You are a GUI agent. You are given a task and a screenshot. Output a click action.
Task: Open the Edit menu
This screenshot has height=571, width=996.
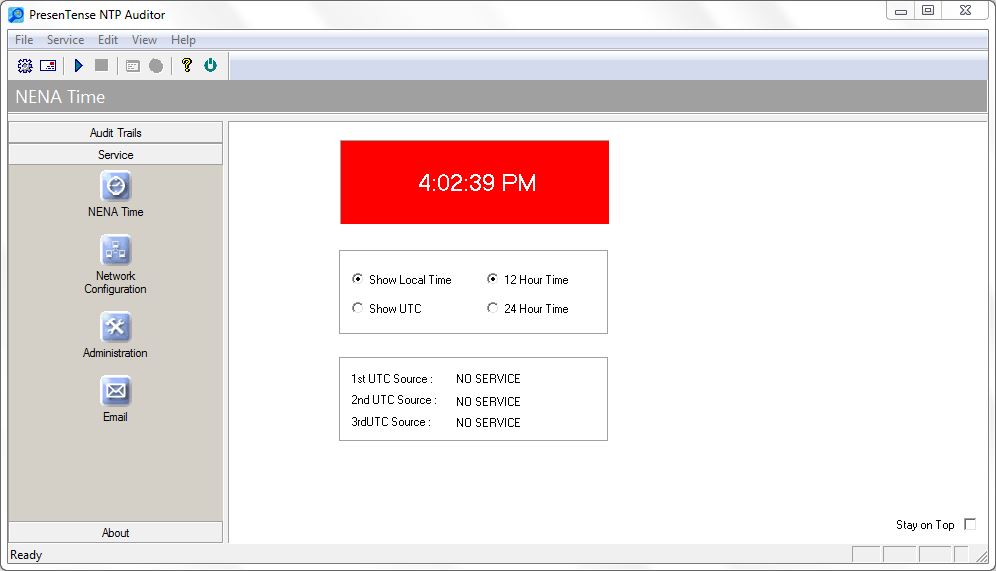[108, 40]
